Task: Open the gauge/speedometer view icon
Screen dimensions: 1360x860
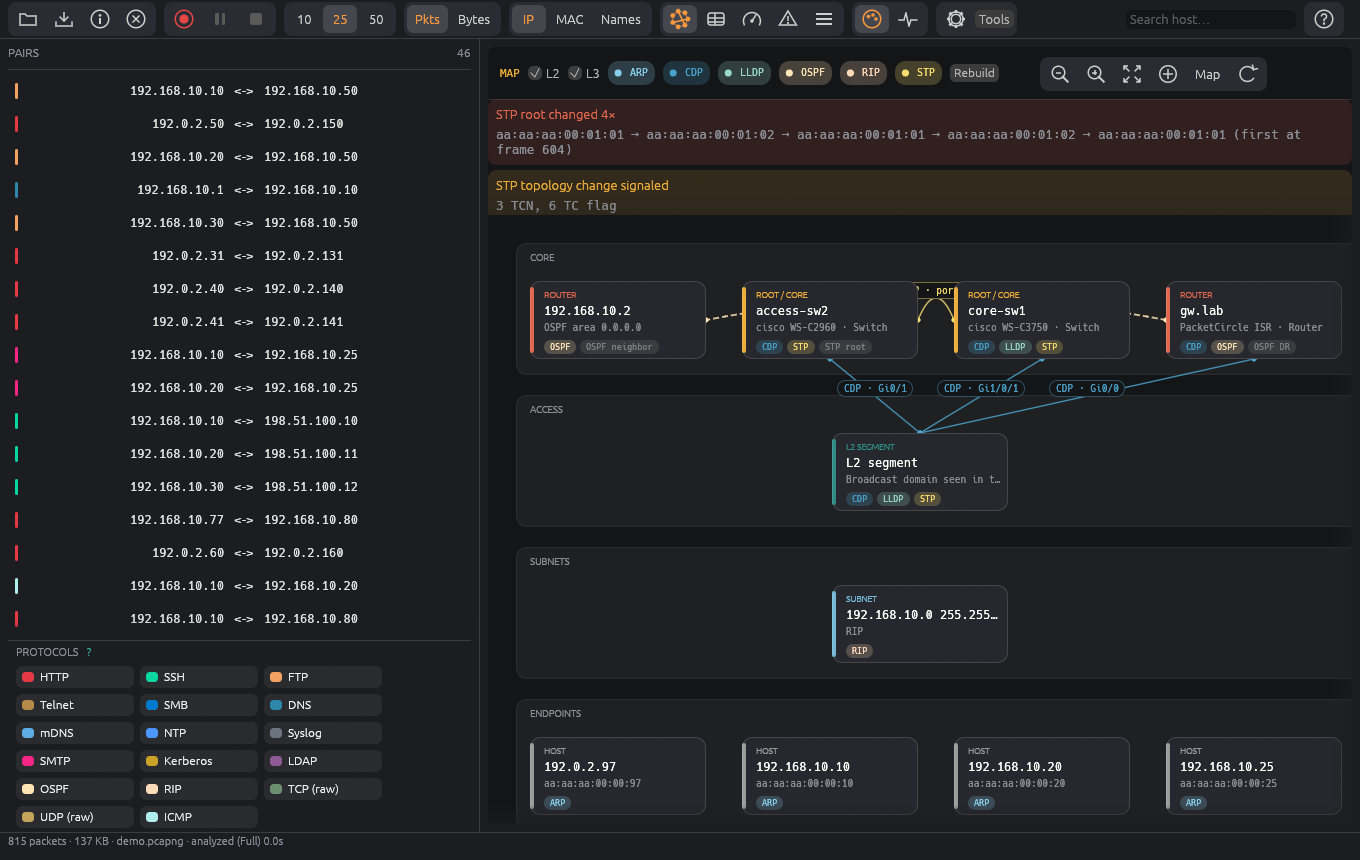Action: tap(752, 19)
